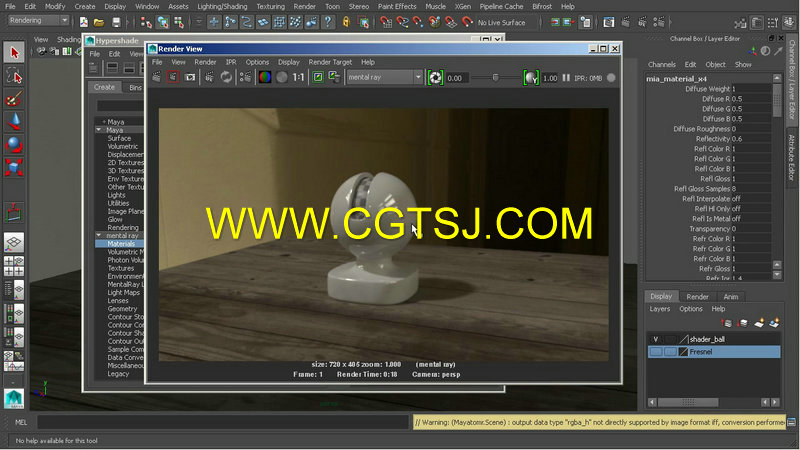Image resolution: width=800 pixels, height=450 pixels.
Task: Adjust the exposure slider handle
Action: coord(495,78)
